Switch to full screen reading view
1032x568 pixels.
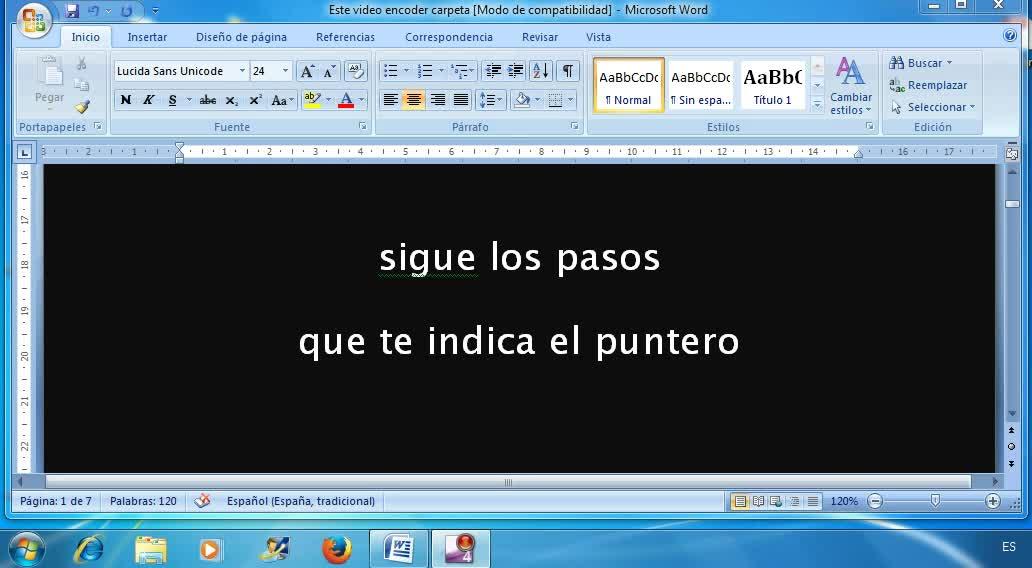coord(758,501)
